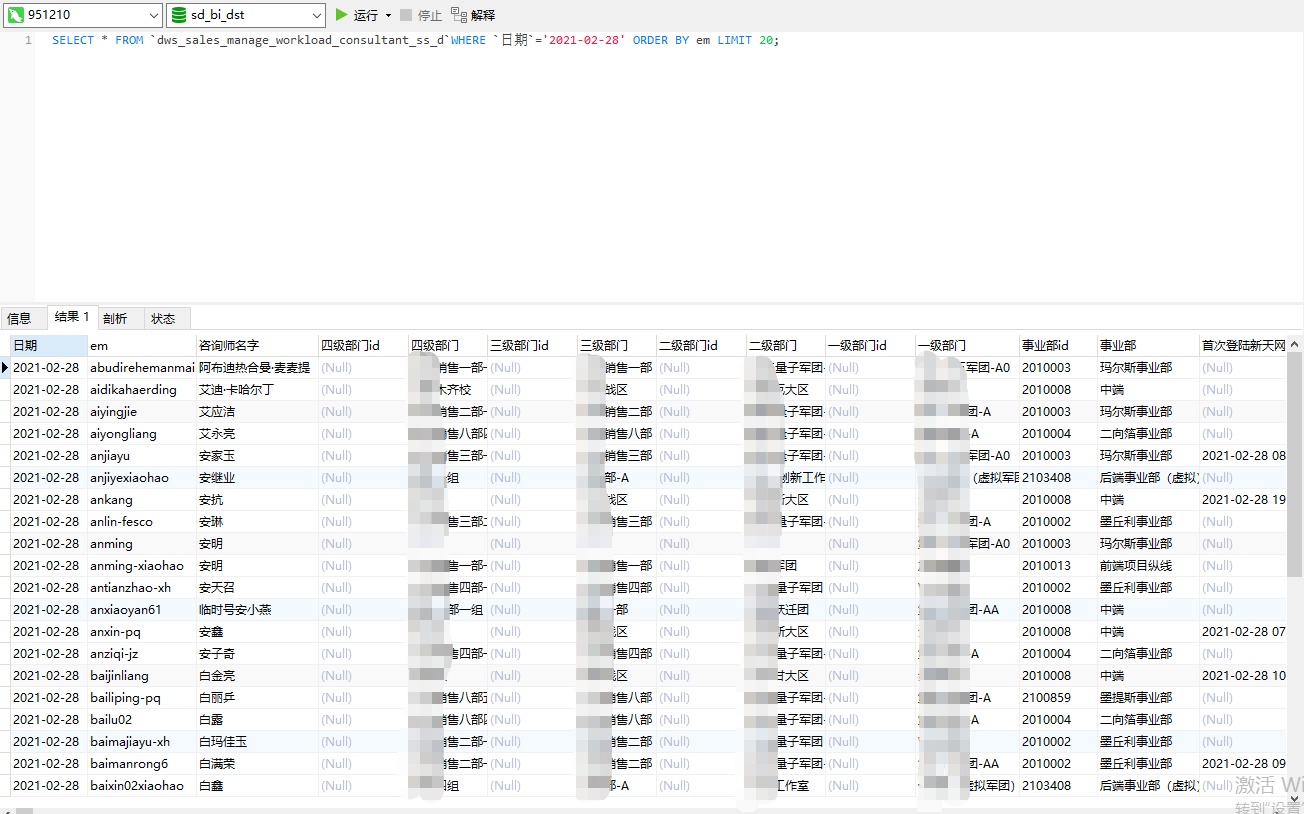Viewport: 1304px width, 814px height.
Task: Select the cell aiyongliang
Action: coord(142,434)
